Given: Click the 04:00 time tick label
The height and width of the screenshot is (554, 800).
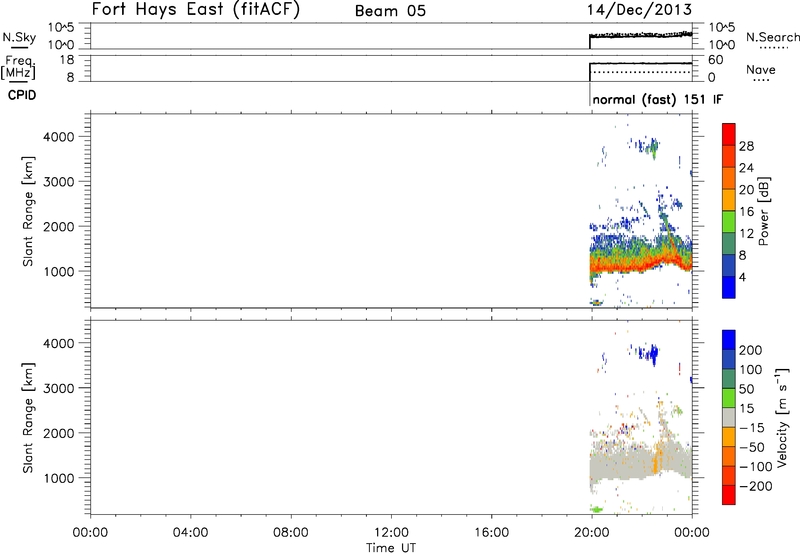Looking at the screenshot, I should tap(190, 533).
